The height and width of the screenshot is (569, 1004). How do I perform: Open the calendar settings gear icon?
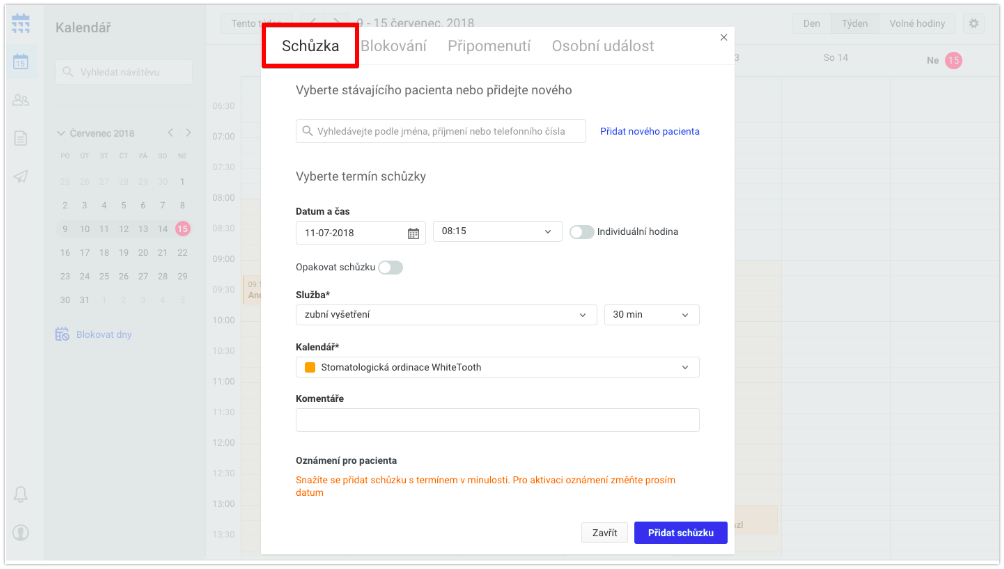click(x=974, y=24)
